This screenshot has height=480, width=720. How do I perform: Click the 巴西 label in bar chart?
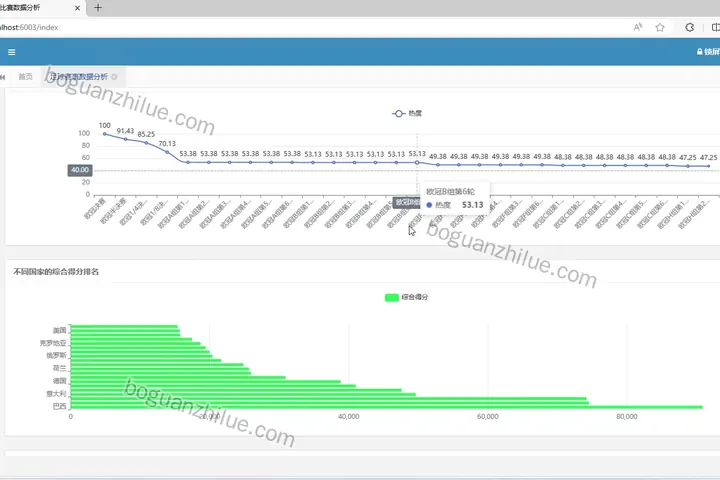(x=59, y=406)
